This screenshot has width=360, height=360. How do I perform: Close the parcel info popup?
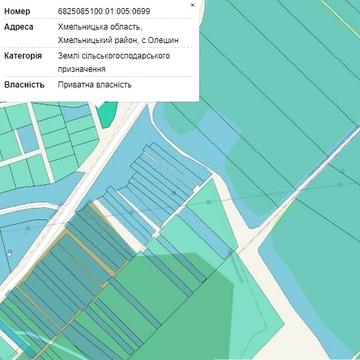[x=192, y=5]
